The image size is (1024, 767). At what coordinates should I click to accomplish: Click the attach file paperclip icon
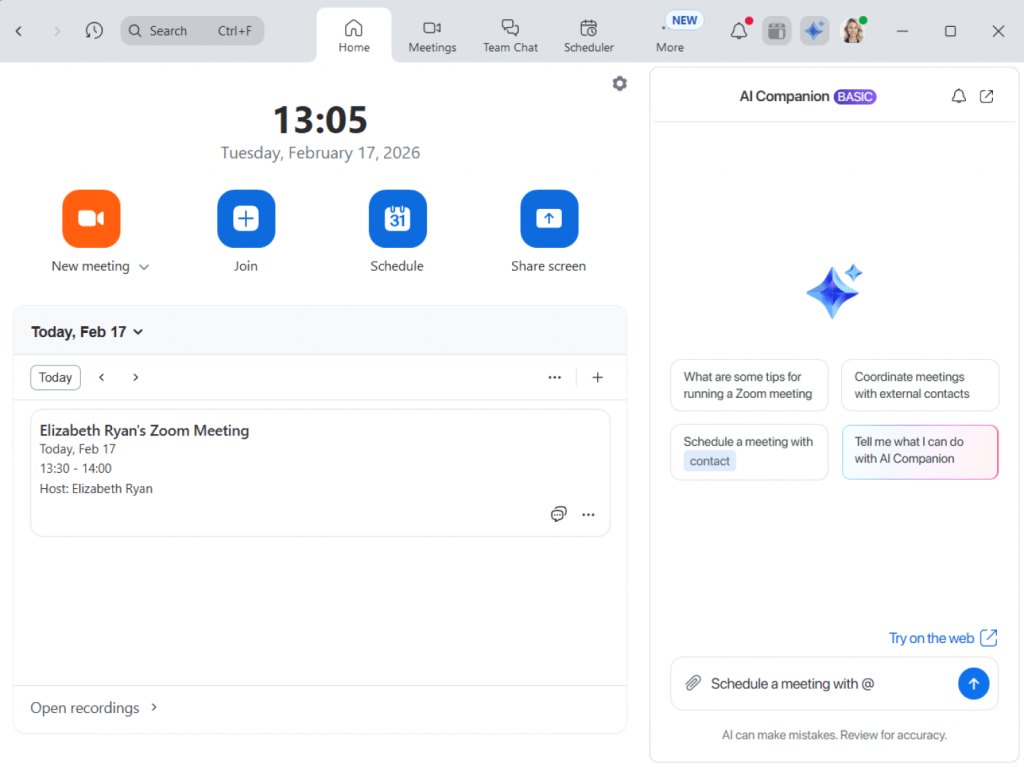click(692, 683)
